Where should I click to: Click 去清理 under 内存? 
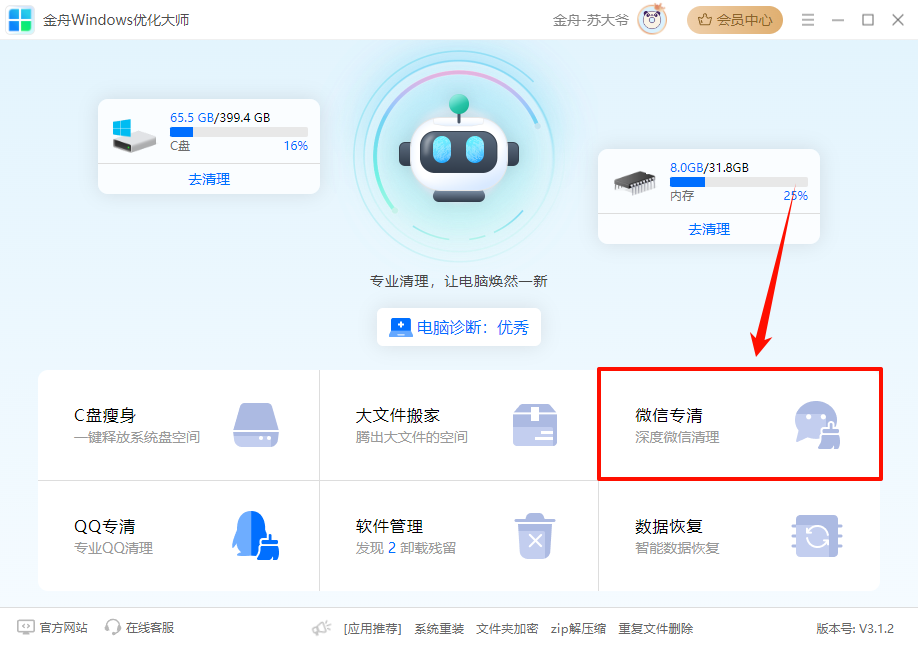coord(709,229)
